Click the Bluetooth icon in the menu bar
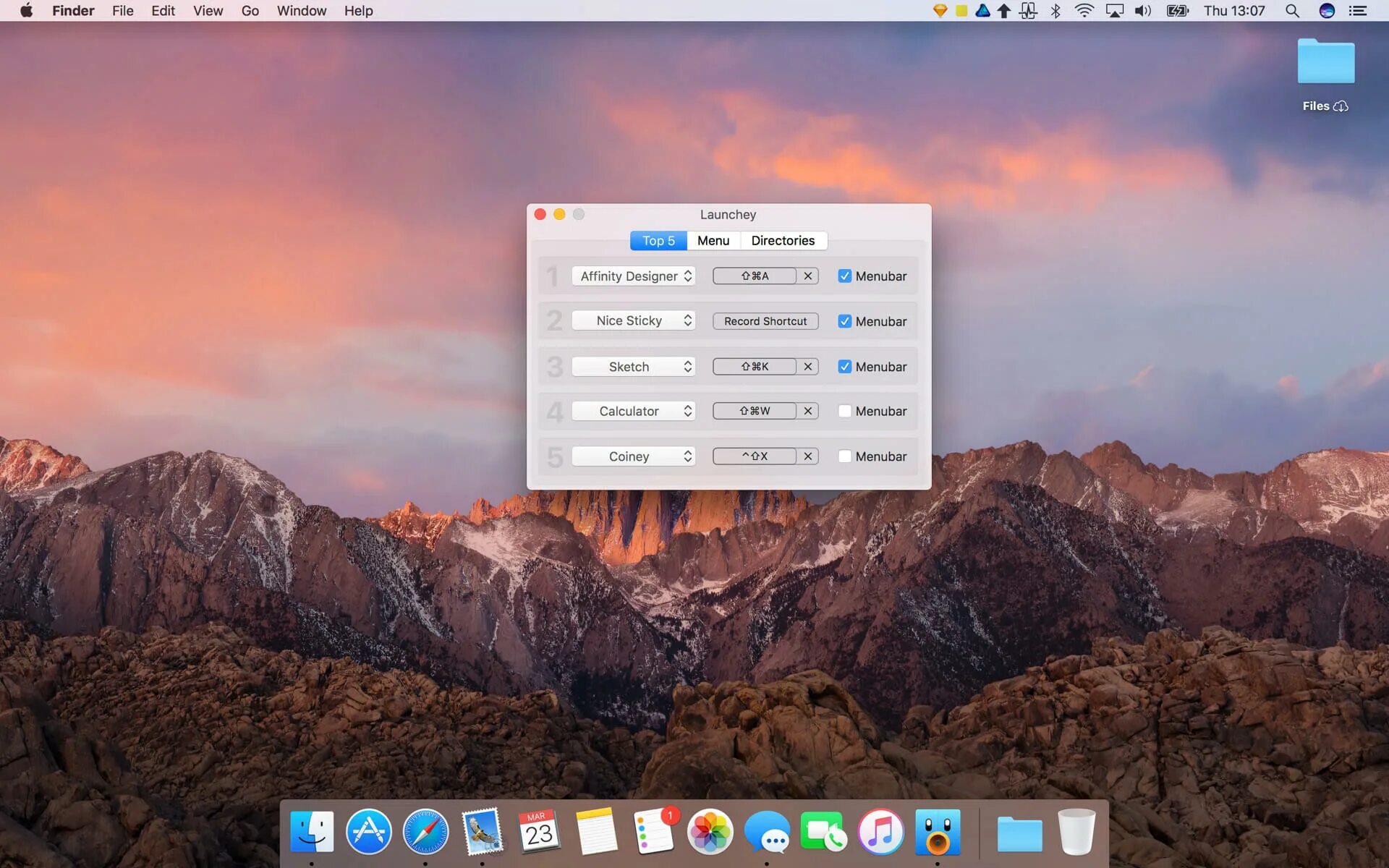This screenshot has height=868, width=1389. coord(1054,11)
